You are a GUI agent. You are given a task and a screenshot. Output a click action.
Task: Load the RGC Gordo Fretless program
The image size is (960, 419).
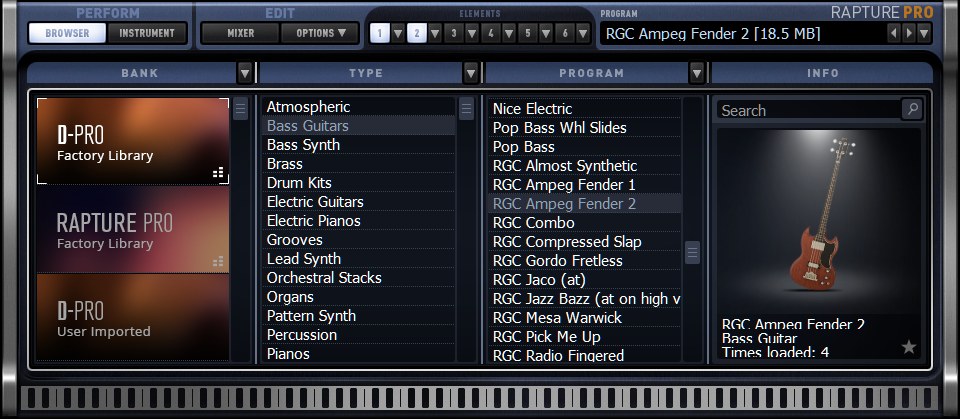pos(585,260)
